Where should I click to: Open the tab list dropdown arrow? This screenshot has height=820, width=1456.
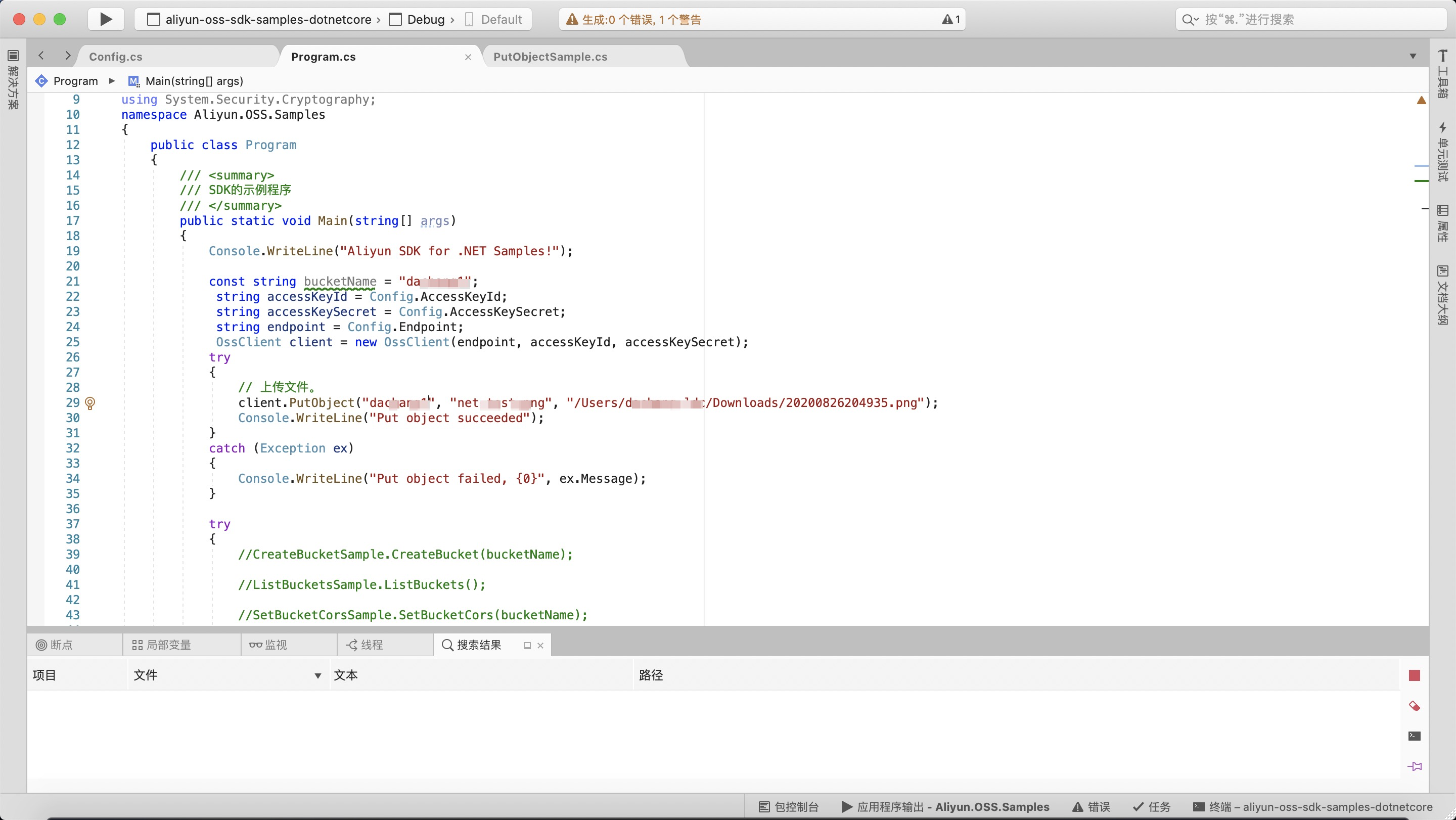pos(1413,56)
